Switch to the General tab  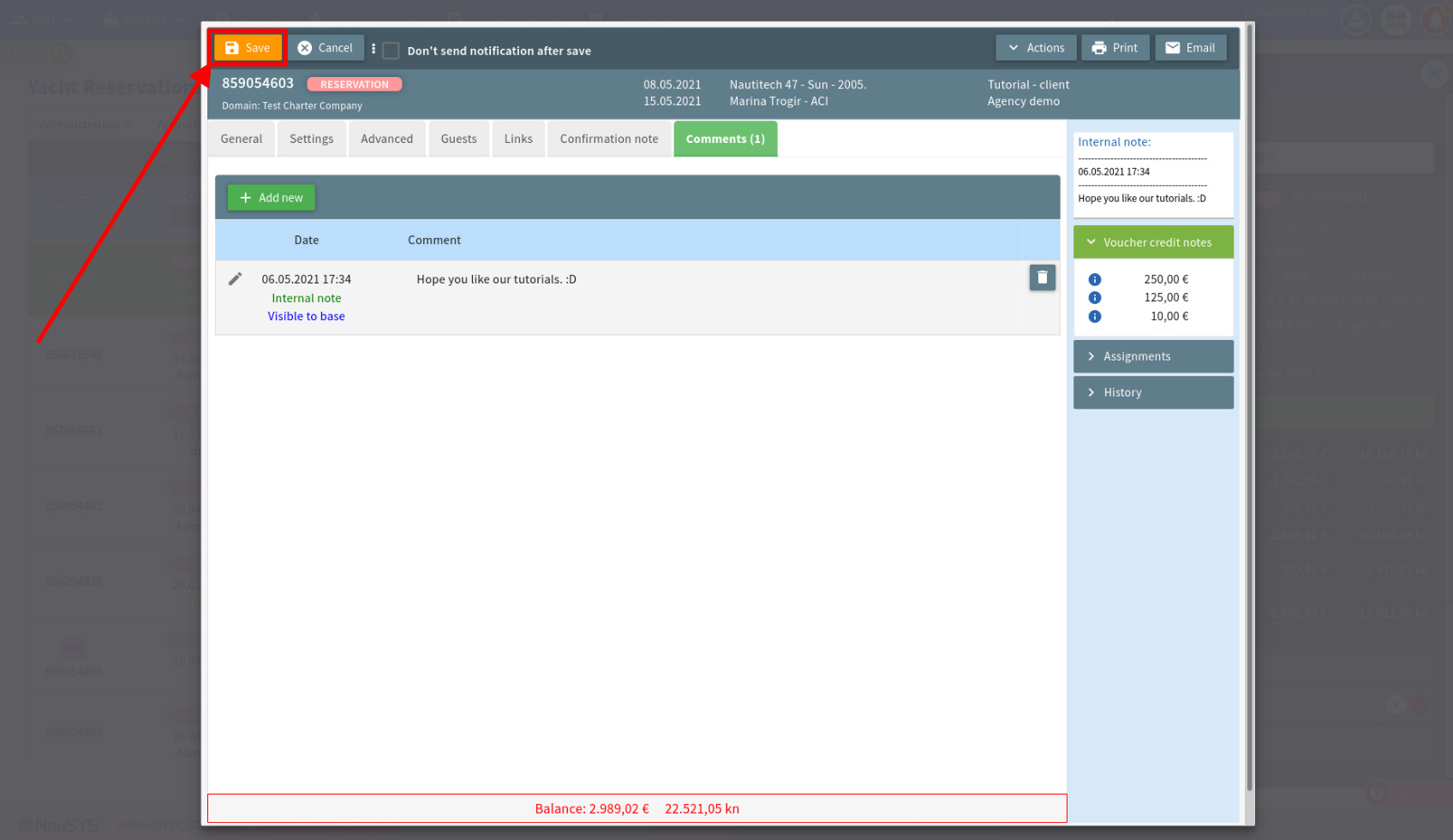tap(242, 139)
